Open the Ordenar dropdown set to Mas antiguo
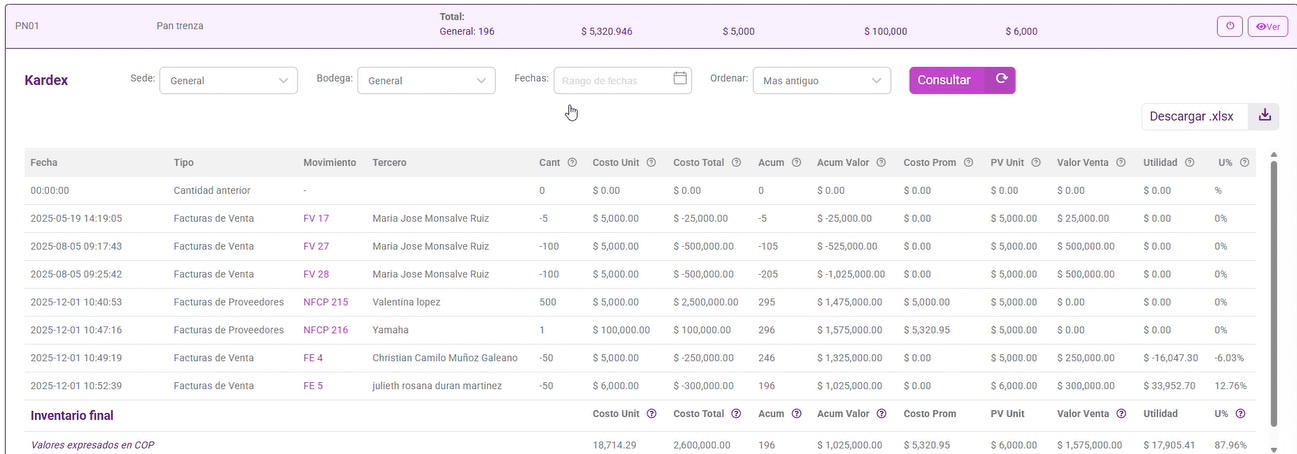Viewport: 1297px width, 454px height. [x=821, y=80]
